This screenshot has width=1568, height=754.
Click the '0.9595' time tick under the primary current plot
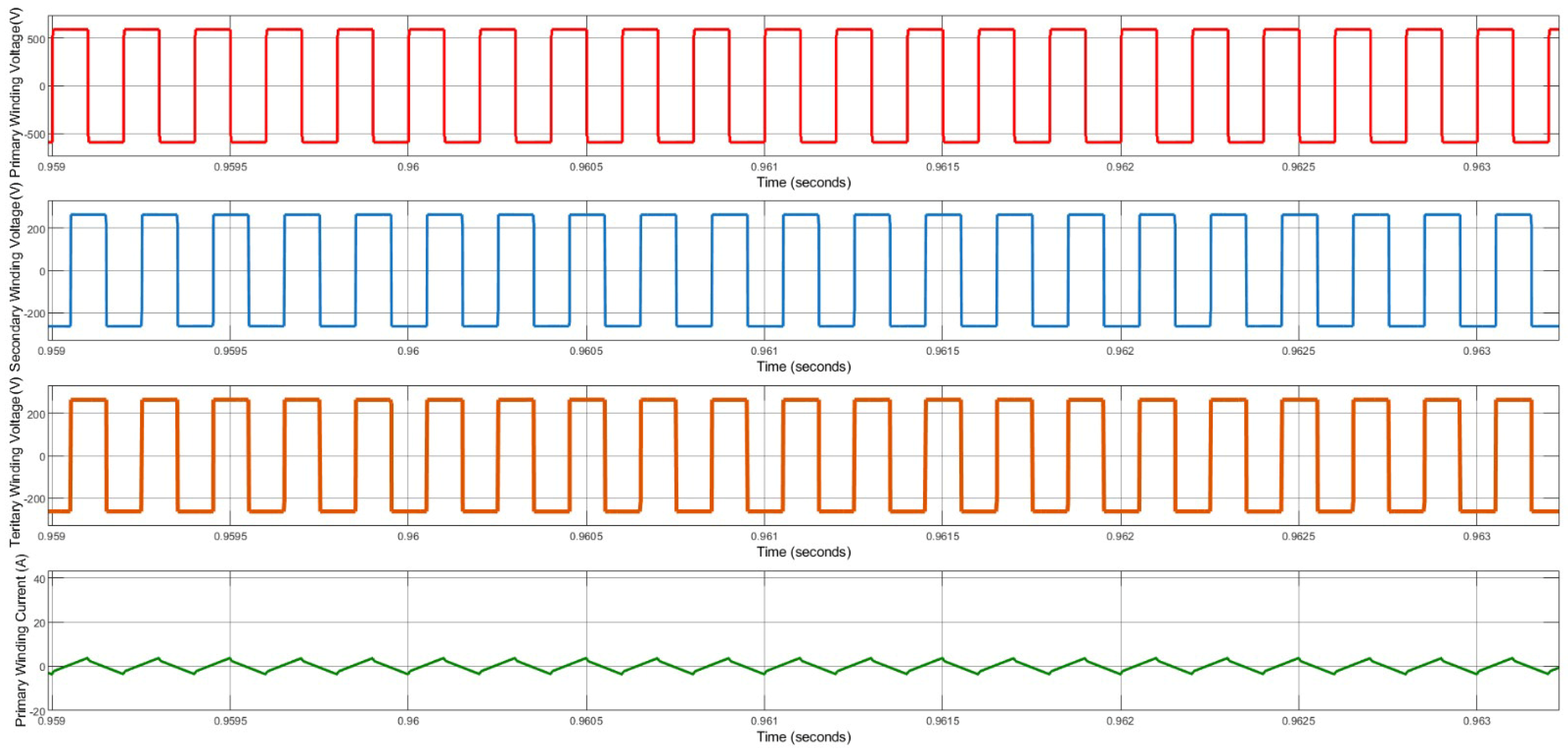coord(230,721)
